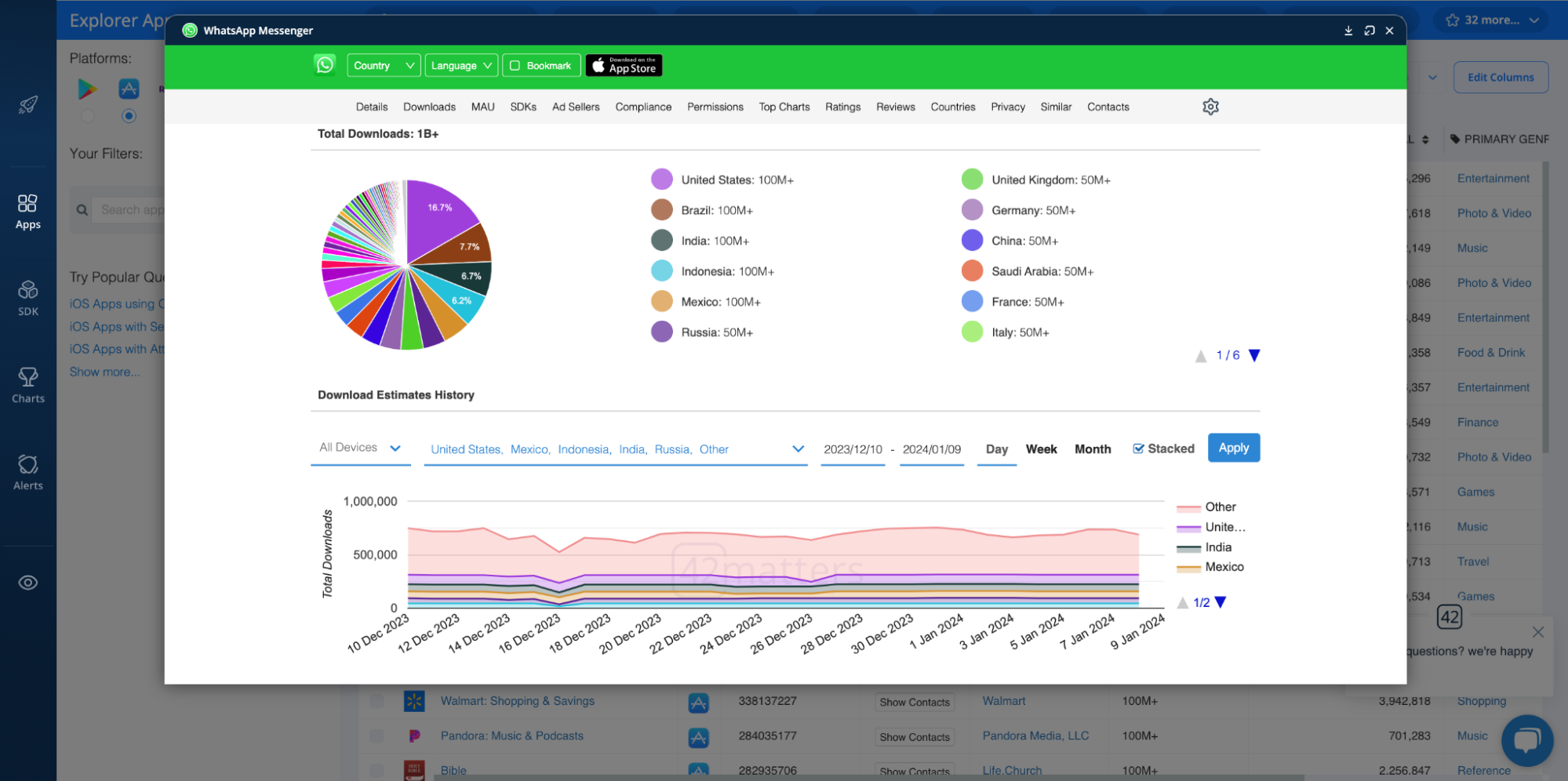This screenshot has height=781, width=1568.
Task: Check the Bookmark checkbox
Action: point(515,66)
